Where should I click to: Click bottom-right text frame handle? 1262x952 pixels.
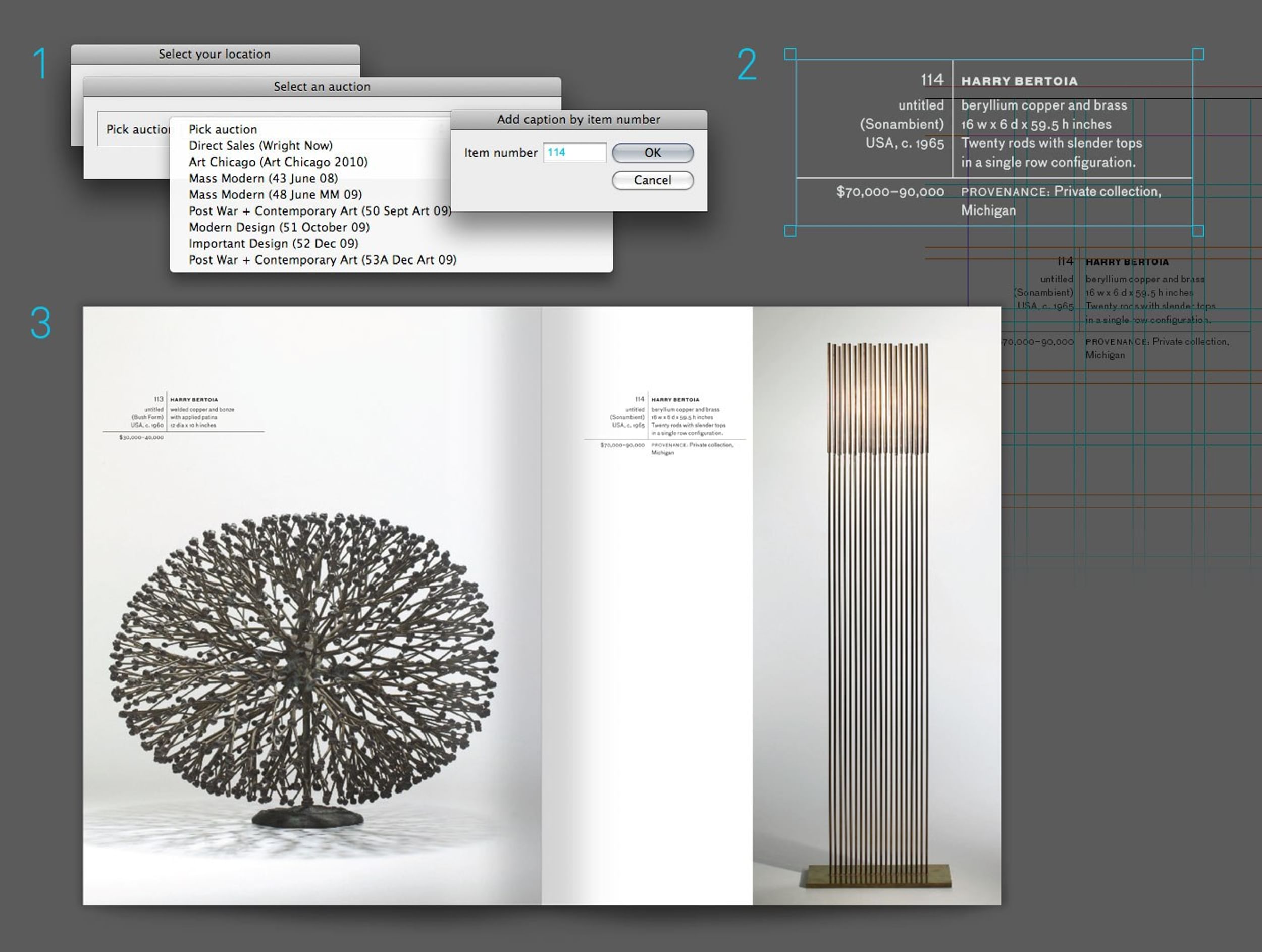1198,231
